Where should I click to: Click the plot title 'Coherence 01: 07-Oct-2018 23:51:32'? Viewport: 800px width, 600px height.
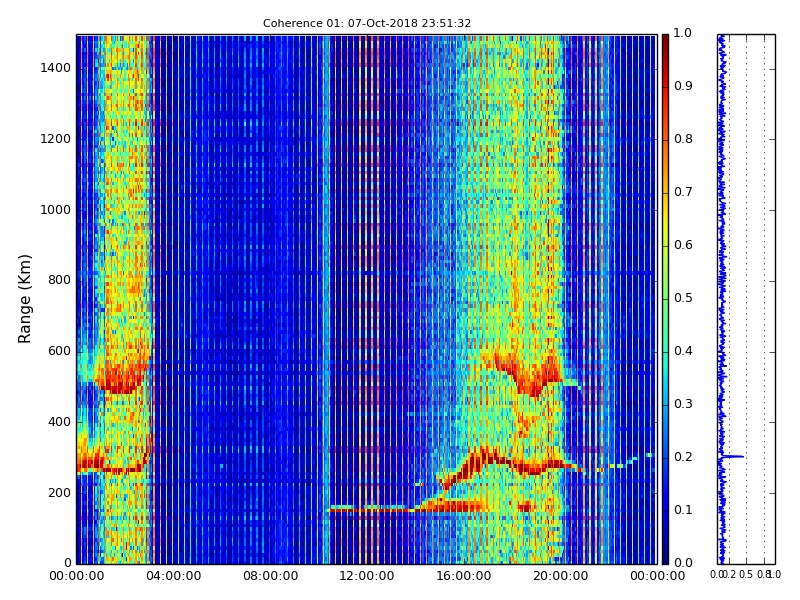pyautogui.click(x=367, y=23)
